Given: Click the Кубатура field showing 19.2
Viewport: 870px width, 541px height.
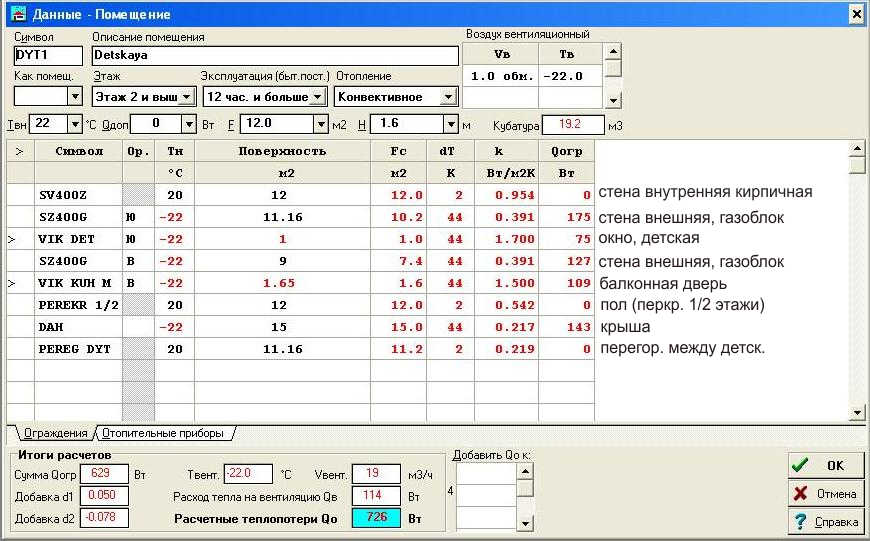Looking at the screenshot, I should click(x=573, y=124).
